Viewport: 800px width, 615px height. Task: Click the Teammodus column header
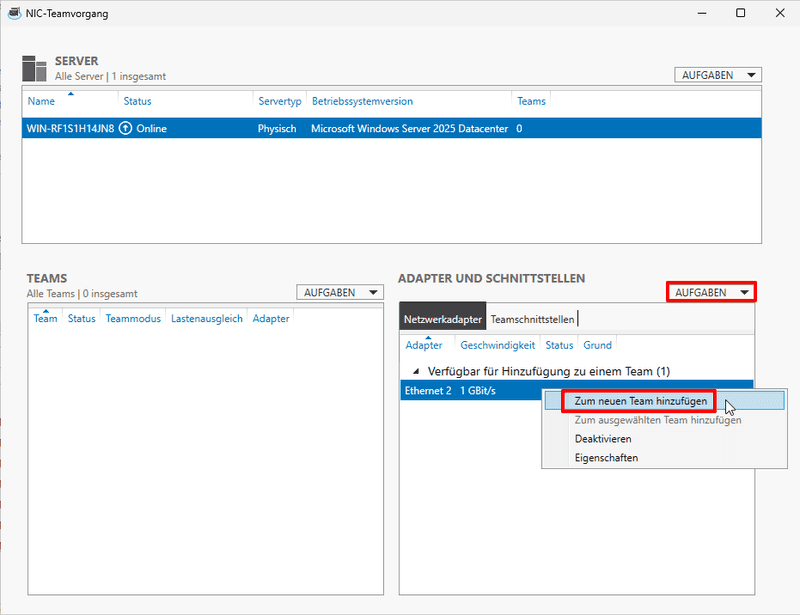coord(133,318)
